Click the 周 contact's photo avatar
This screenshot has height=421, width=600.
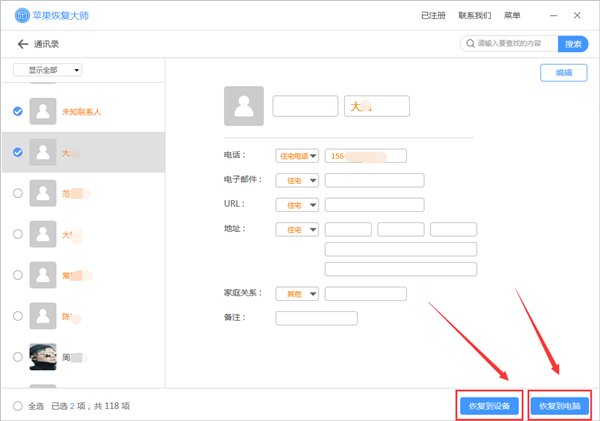click(x=43, y=356)
